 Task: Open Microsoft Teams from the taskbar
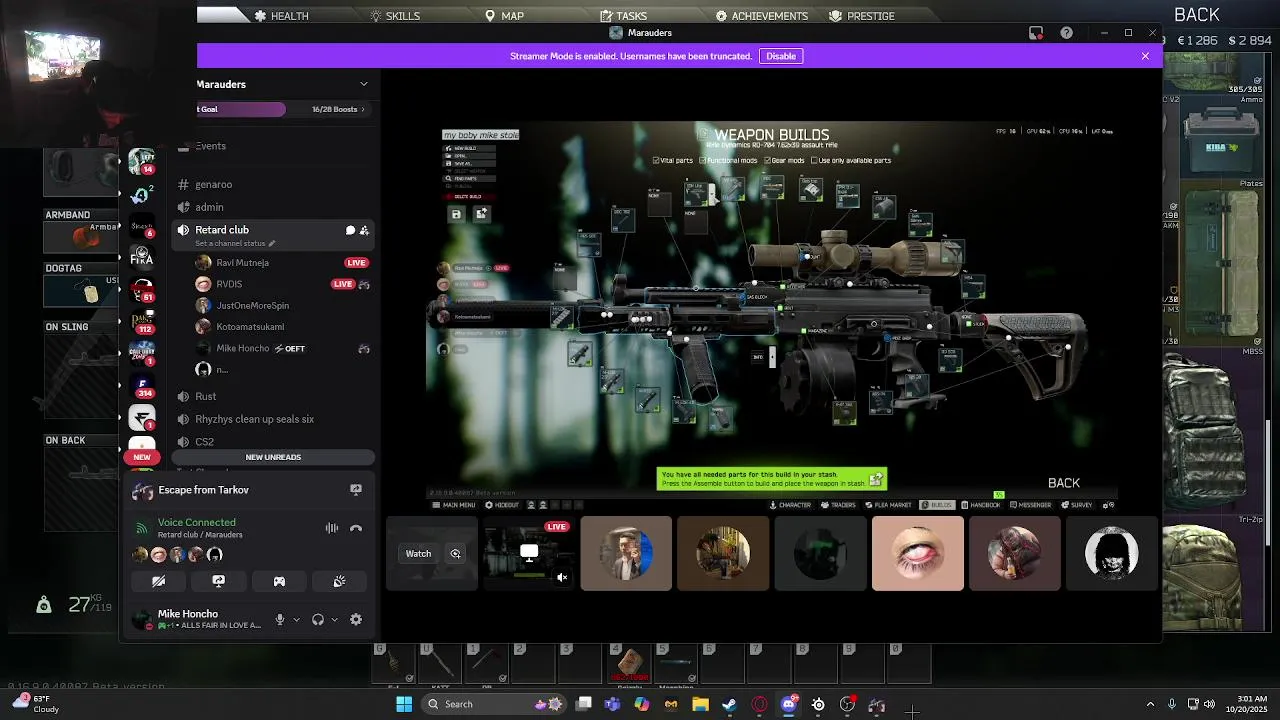tap(612, 704)
